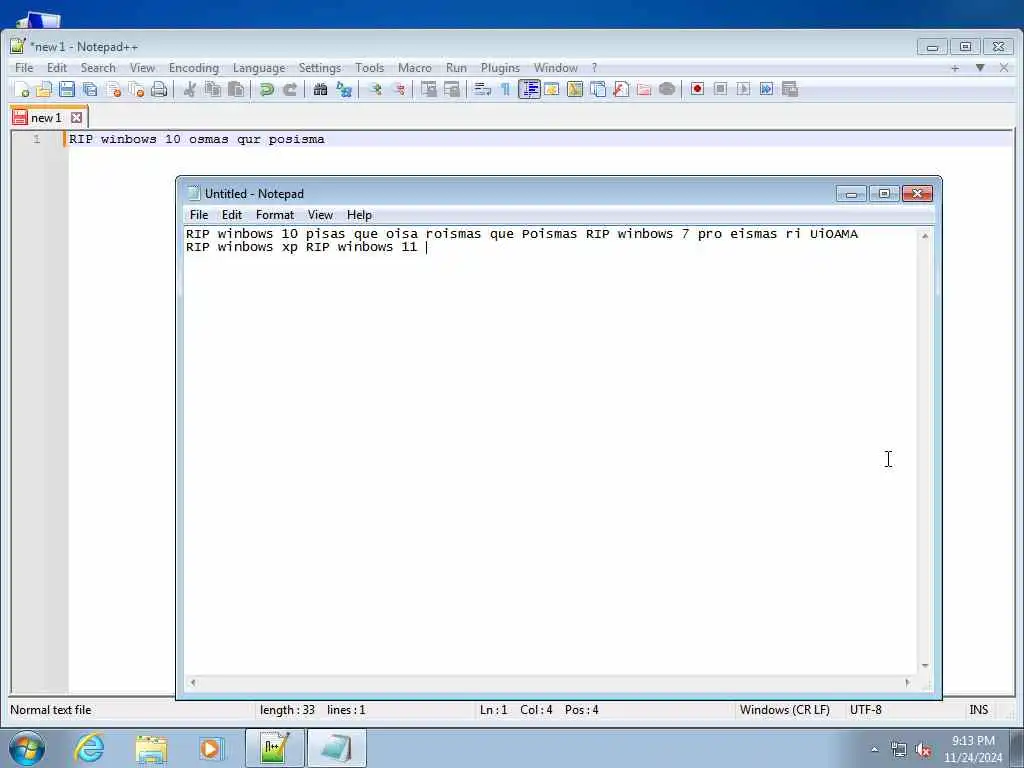Click Notepad++ tab list dropdown arrow
The width and height of the screenshot is (1024, 768).
point(980,68)
